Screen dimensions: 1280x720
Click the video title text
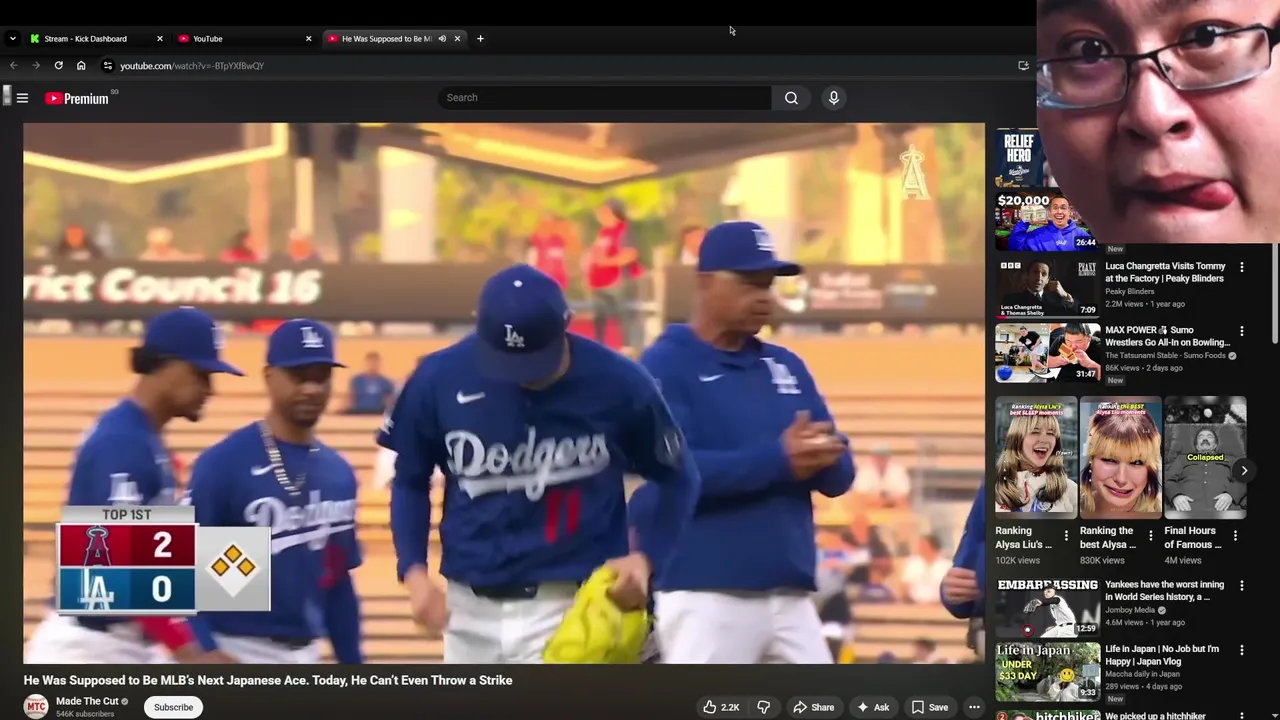tap(268, 680)
